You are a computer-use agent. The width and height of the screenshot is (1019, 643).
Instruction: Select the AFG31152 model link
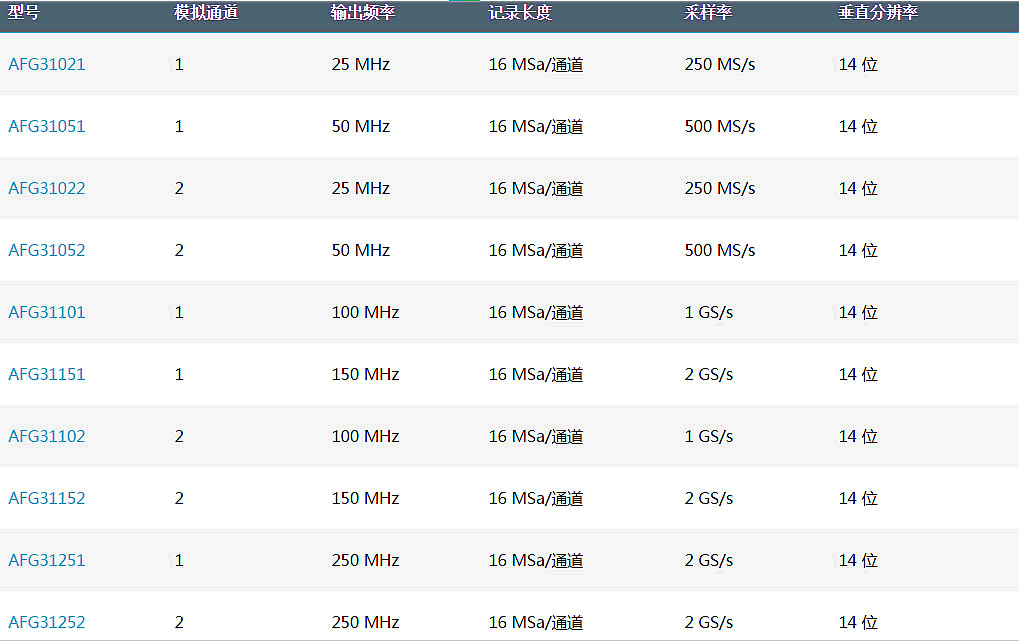[x=47, y=499]
